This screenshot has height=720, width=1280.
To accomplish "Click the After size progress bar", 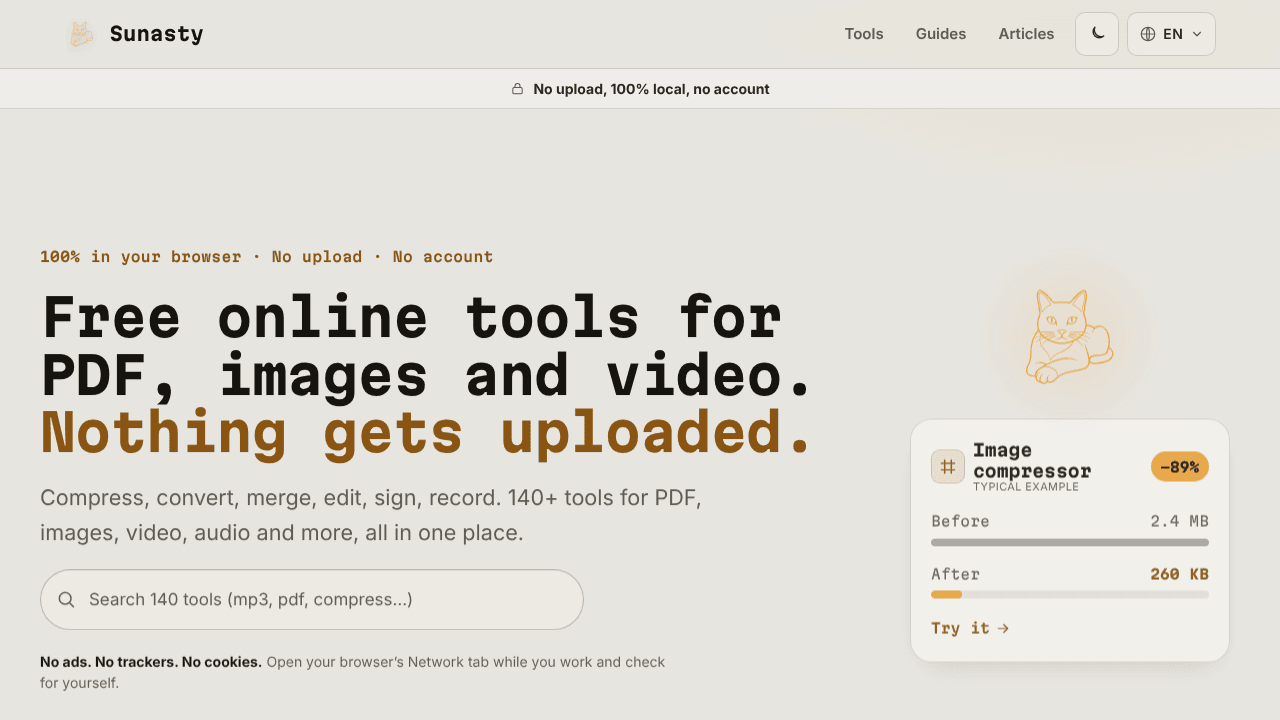I will pyautogui.click(x=1070, y=595).
